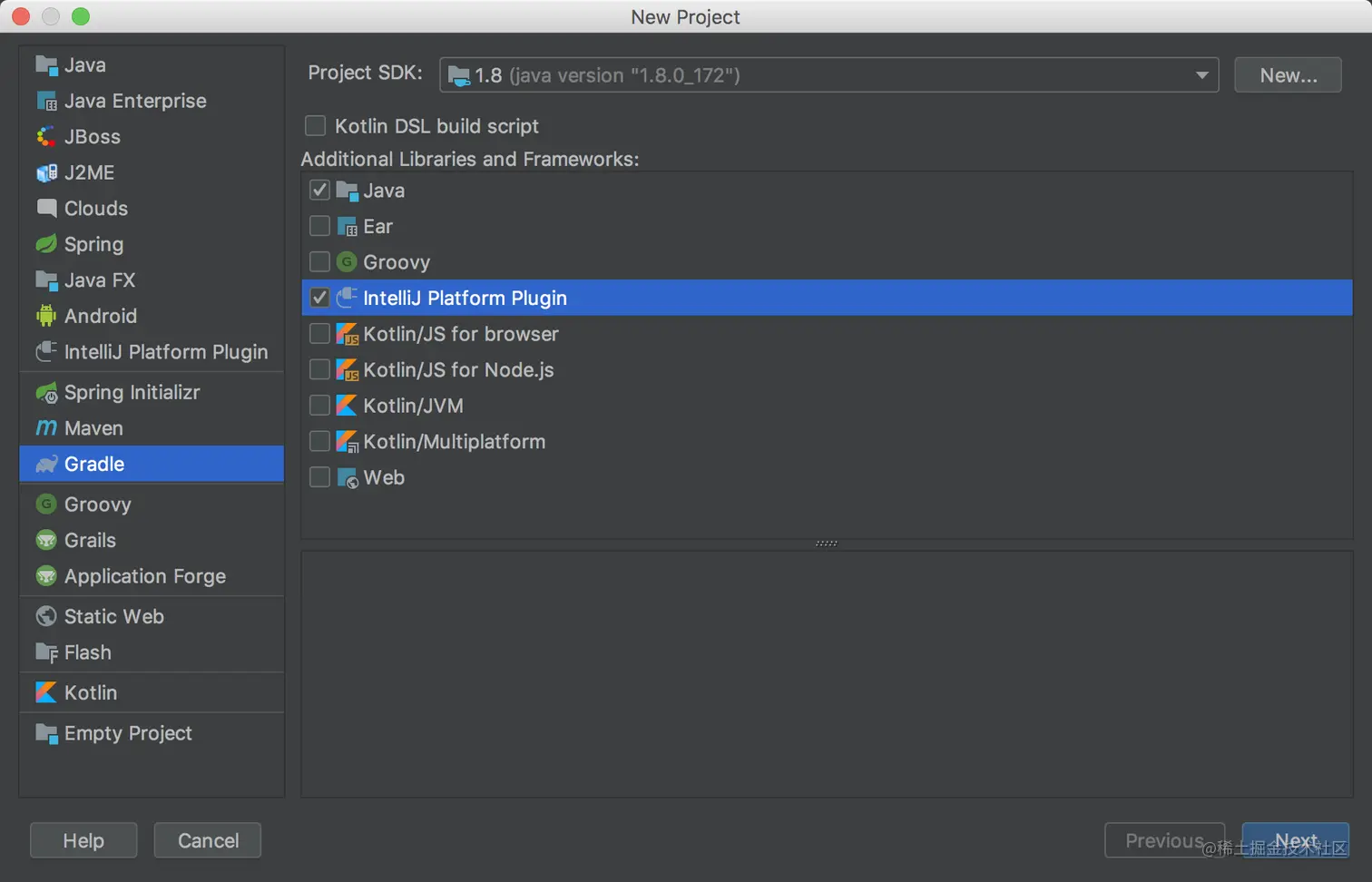
Task: Choose the JBoss icon in sidebar
Action: tap(46, 137)
